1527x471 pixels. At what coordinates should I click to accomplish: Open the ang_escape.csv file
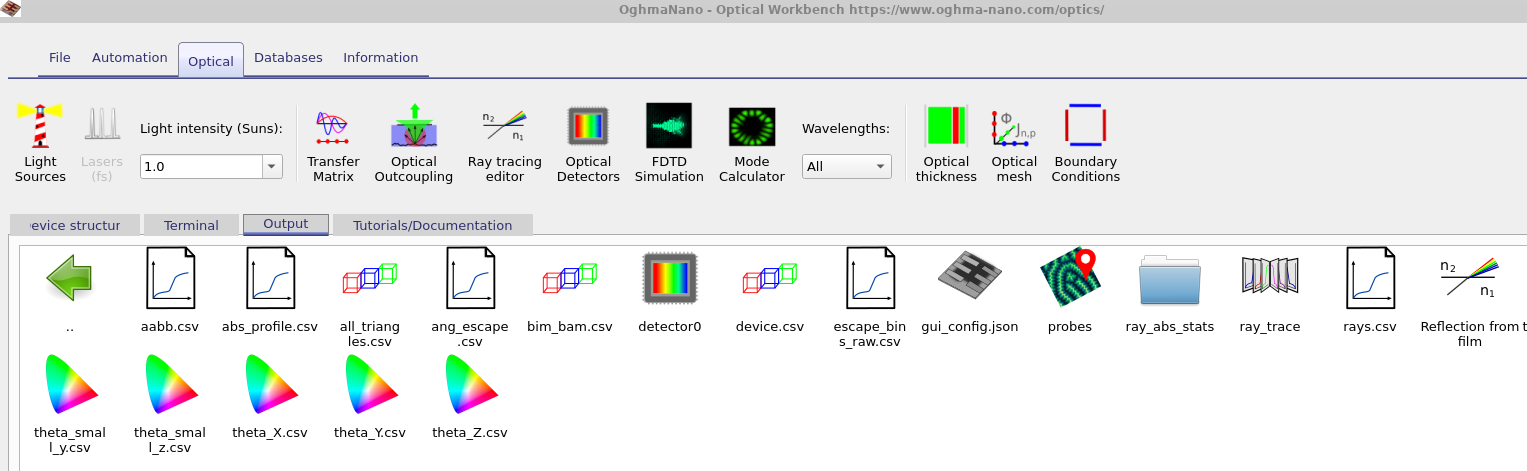[x=470, y=297]
